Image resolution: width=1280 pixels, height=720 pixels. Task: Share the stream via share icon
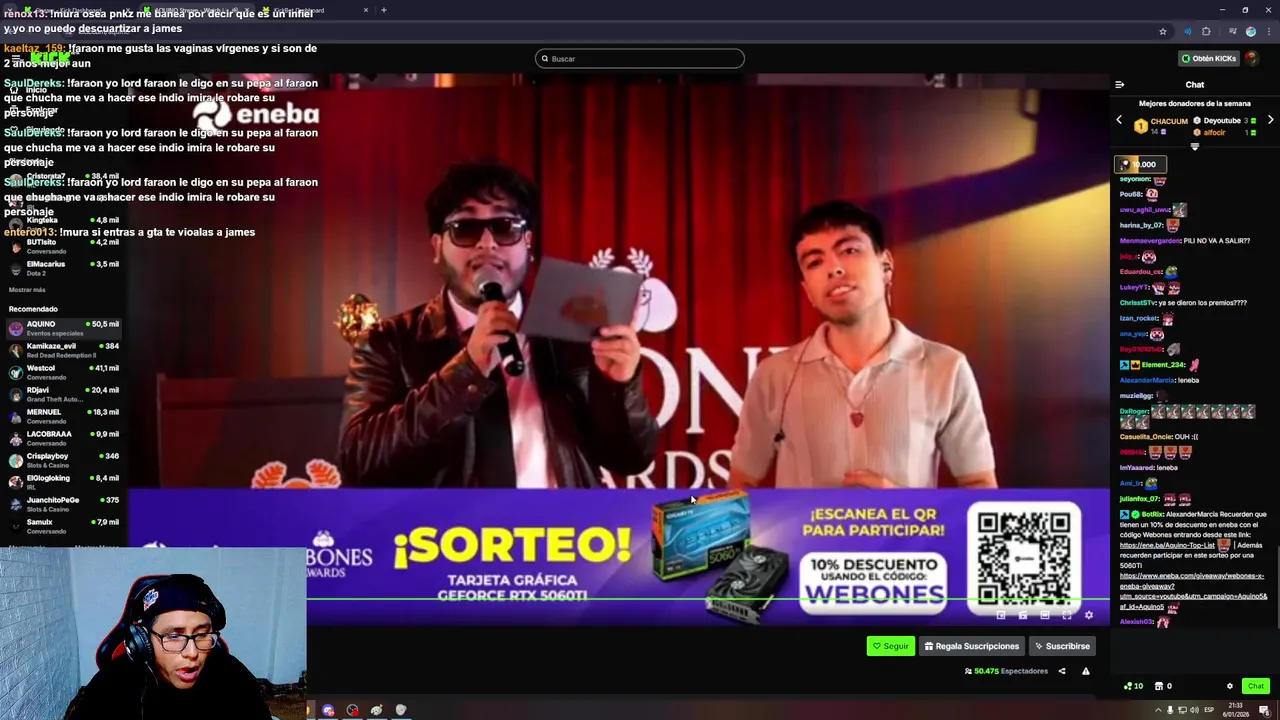[x=1062, y=671]
